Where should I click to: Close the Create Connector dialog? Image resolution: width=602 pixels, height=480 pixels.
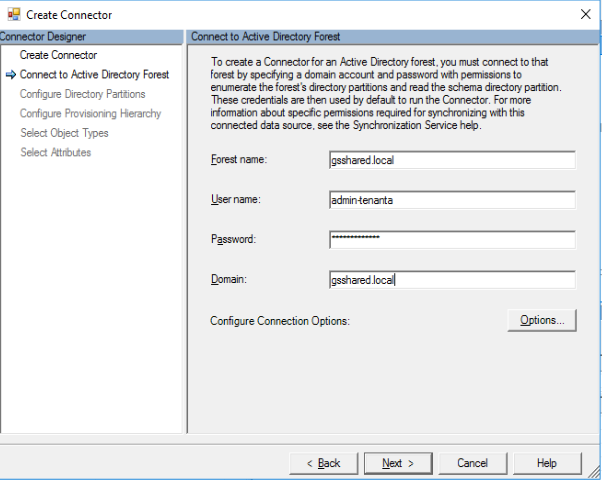pyautogui.click(x=583, y=14)
